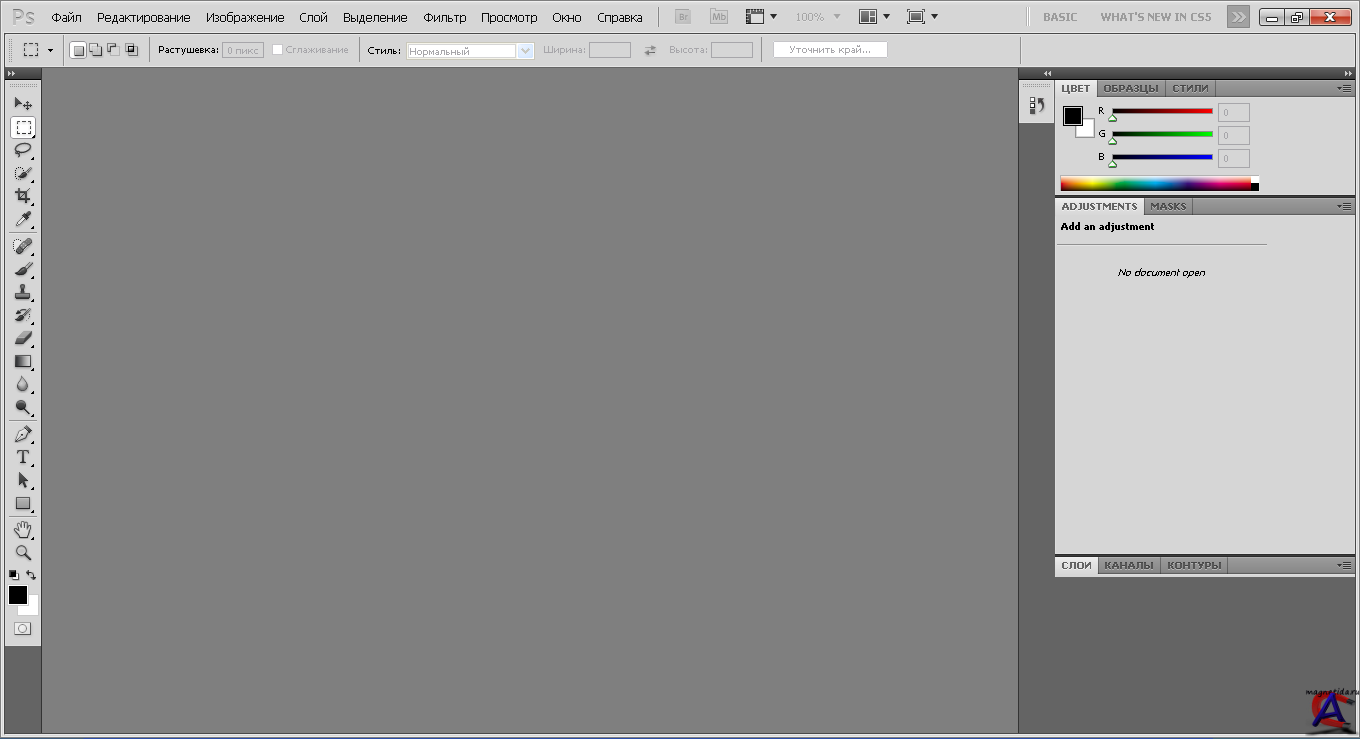
Task: Choose the BASIC workspace
Action: click(x=1060, y=17)
